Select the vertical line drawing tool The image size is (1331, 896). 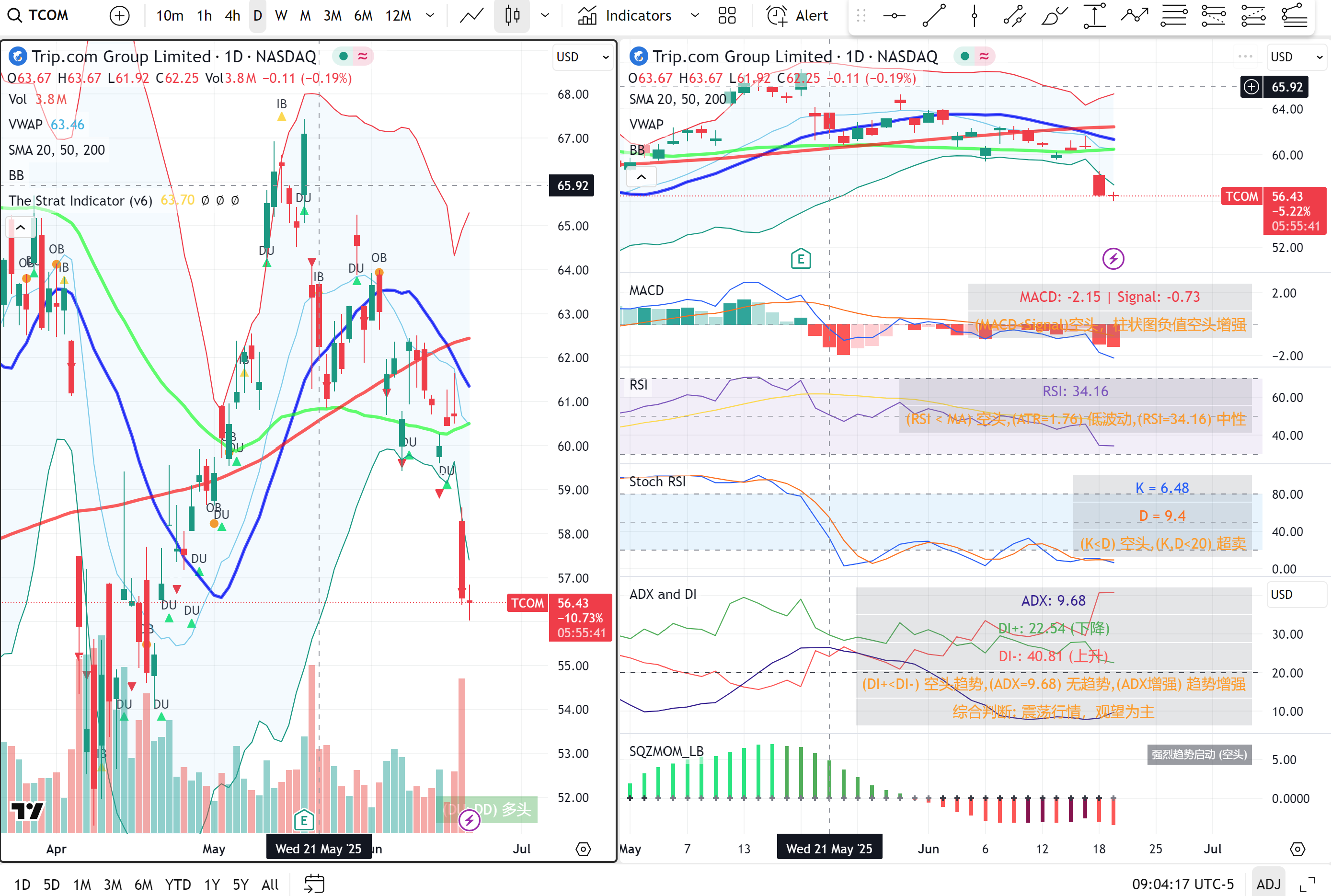[x=974, y=15]
